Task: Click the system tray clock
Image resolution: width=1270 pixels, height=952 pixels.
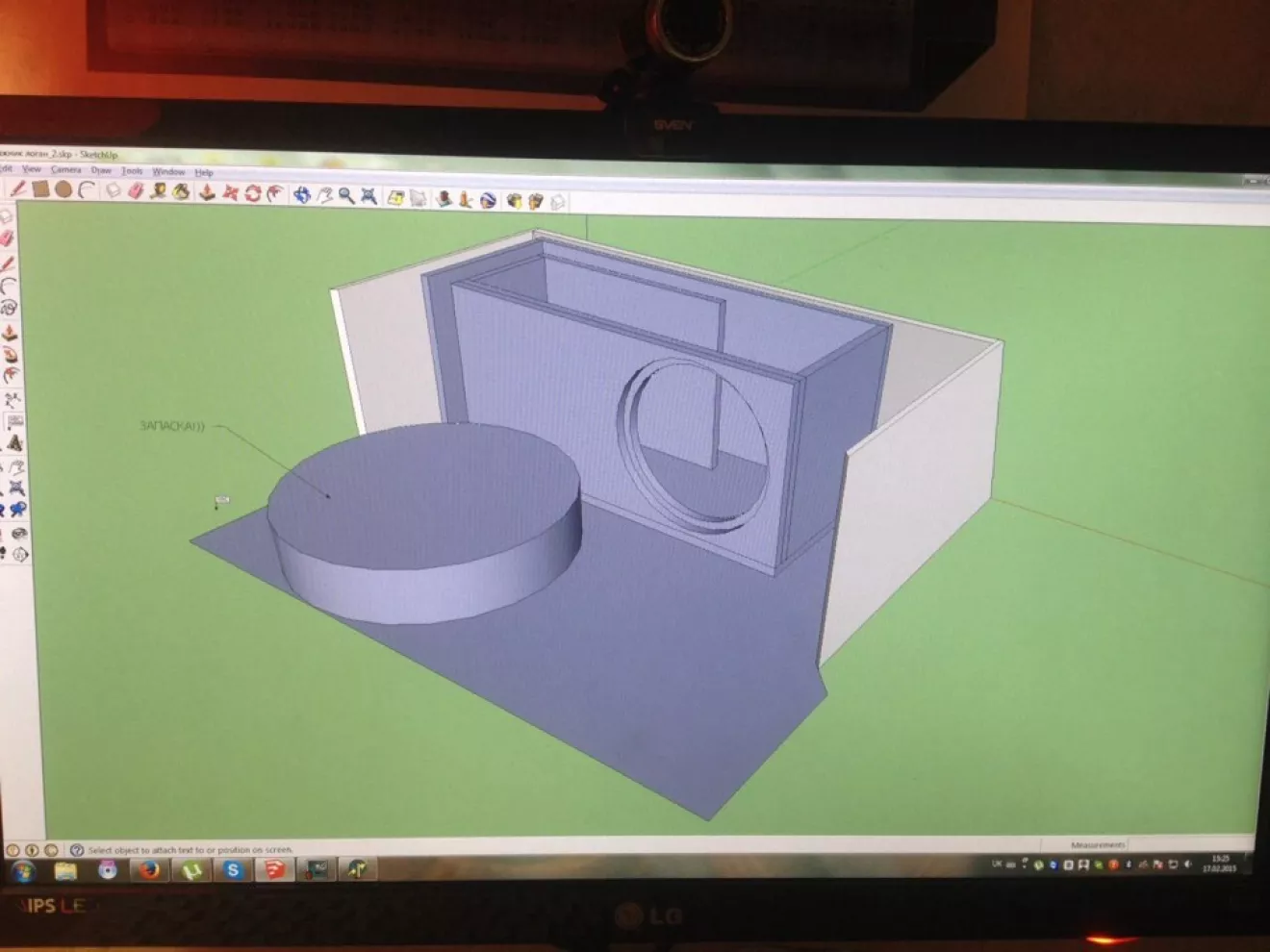Action: [x=1220, y=863]
